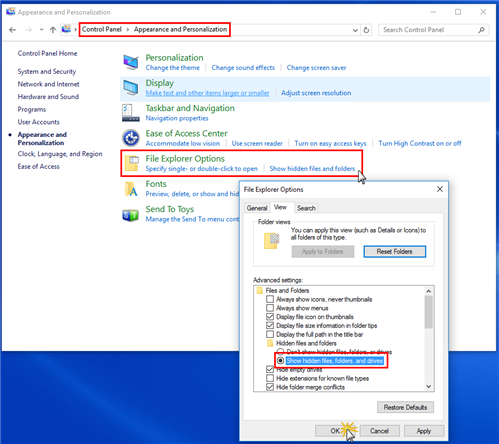Open User Accounts category
Screen dimensions: 499x444
coord(39,122)
